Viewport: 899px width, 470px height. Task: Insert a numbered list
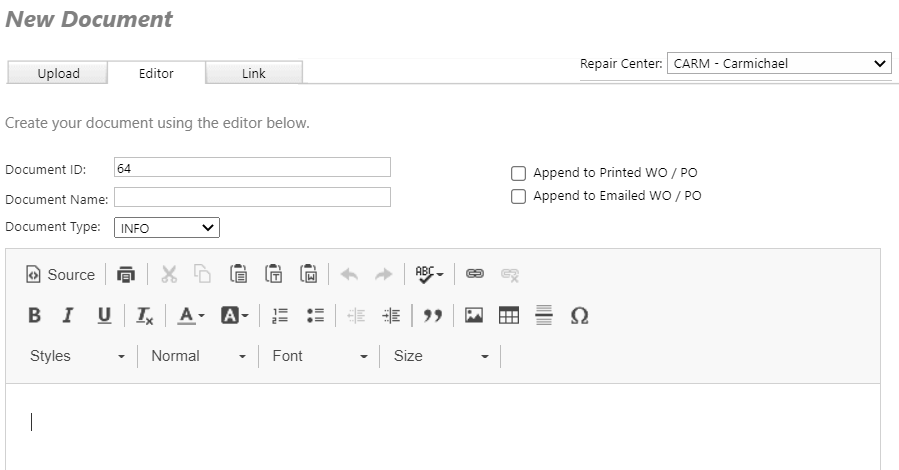281,316
